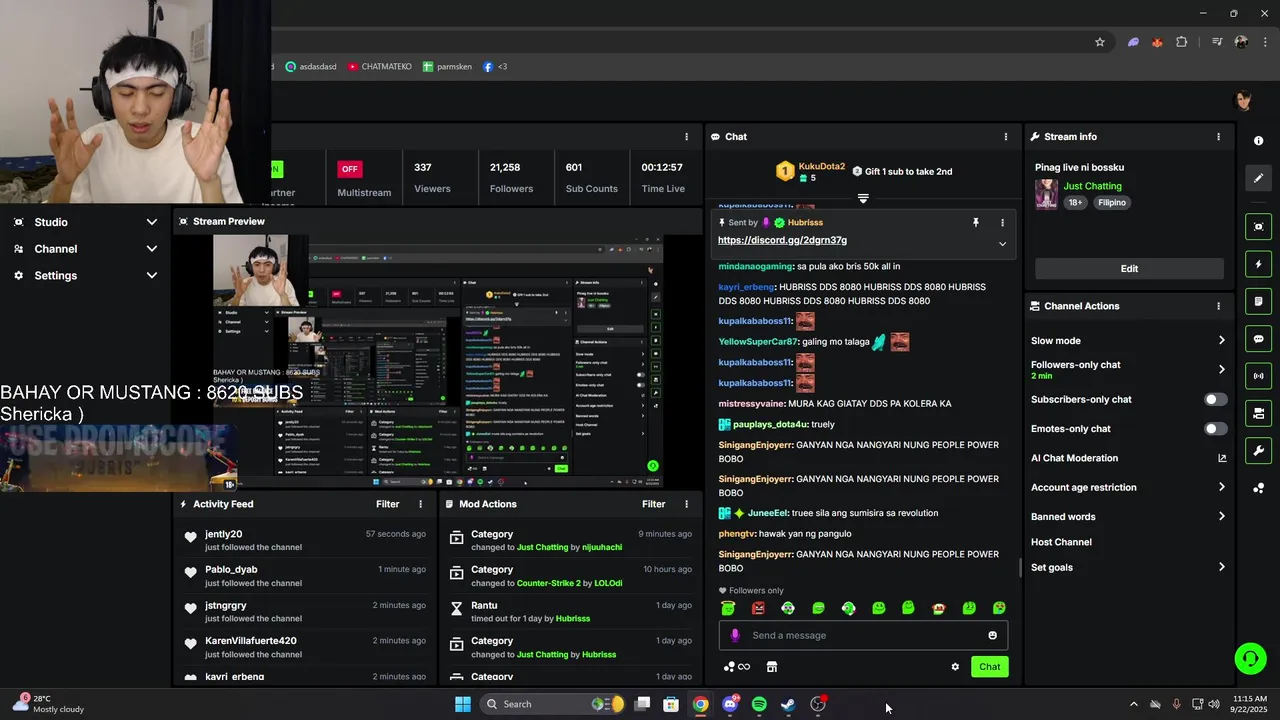The width and height of the screenshot is (1280, 720).
Task: Click the pin icon on pinned message
Action: [976, 223]
